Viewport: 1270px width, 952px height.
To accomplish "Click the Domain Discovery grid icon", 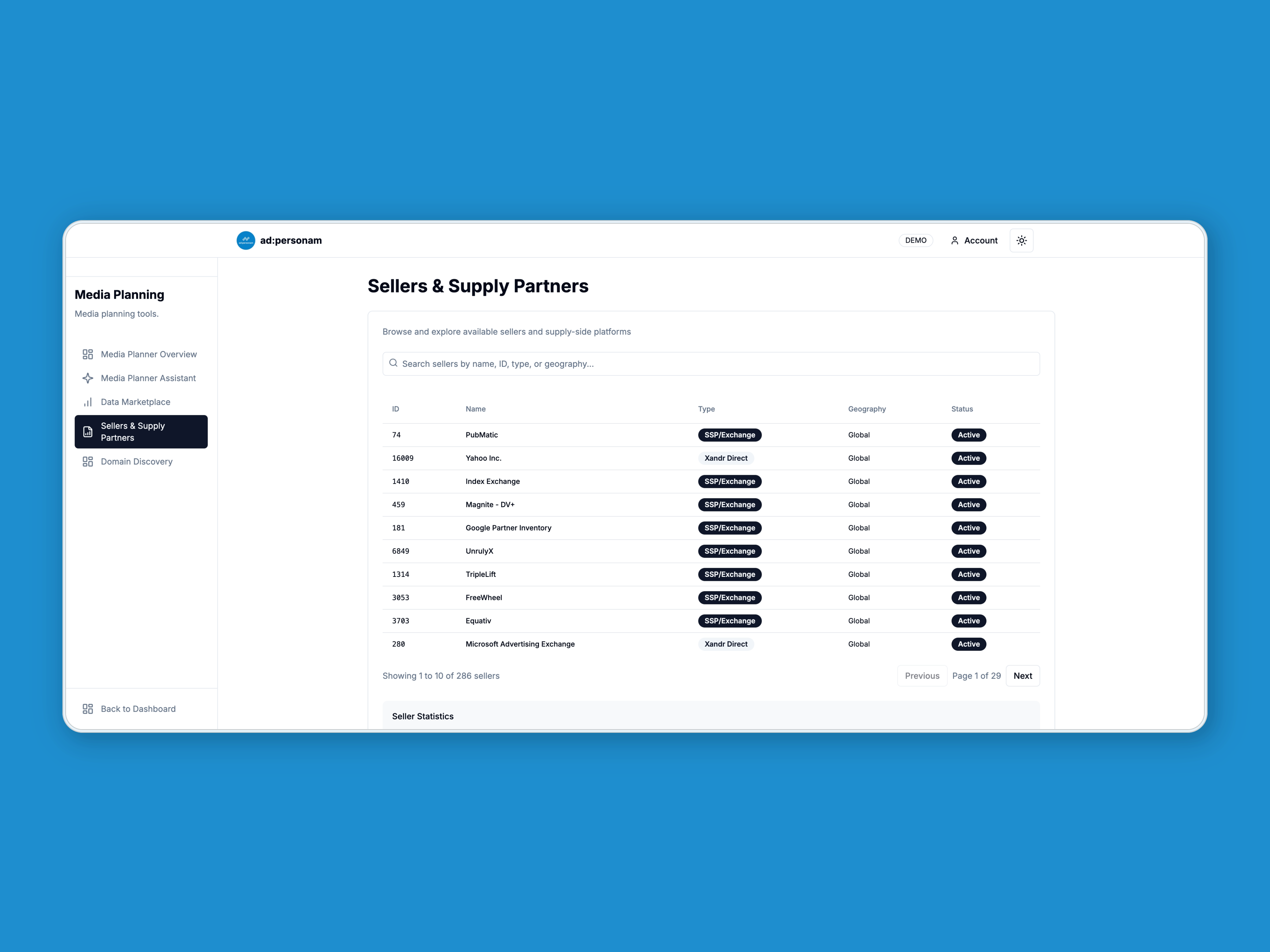I will pyautogui.click(x=88, y=461).
